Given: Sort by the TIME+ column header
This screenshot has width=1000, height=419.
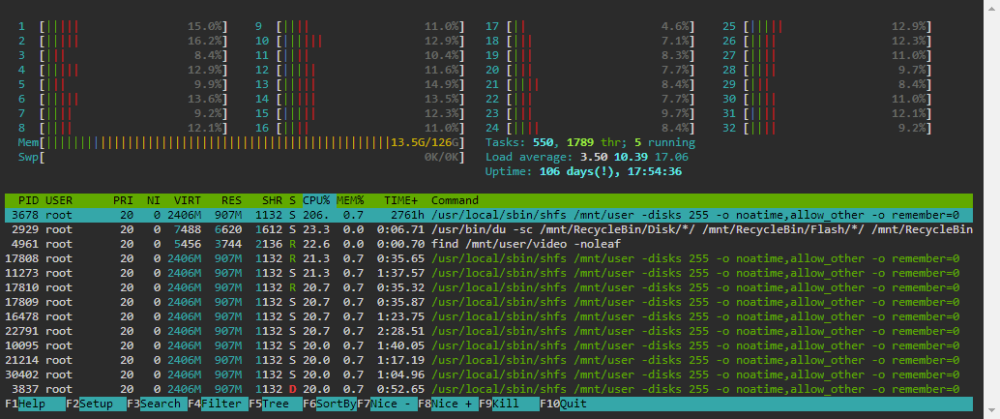Looking at the screenshot, I should (401, 200).
